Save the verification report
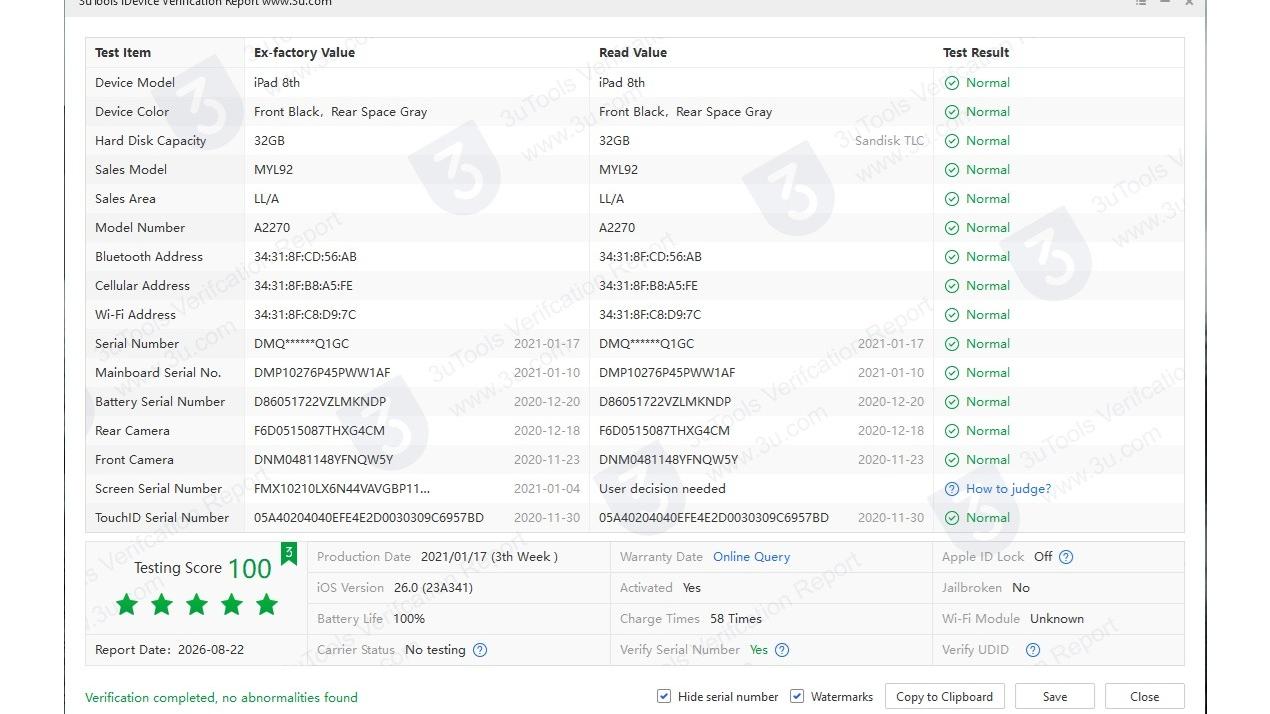This screenshot has width=1270, height=714. [x=1054, y=697]
